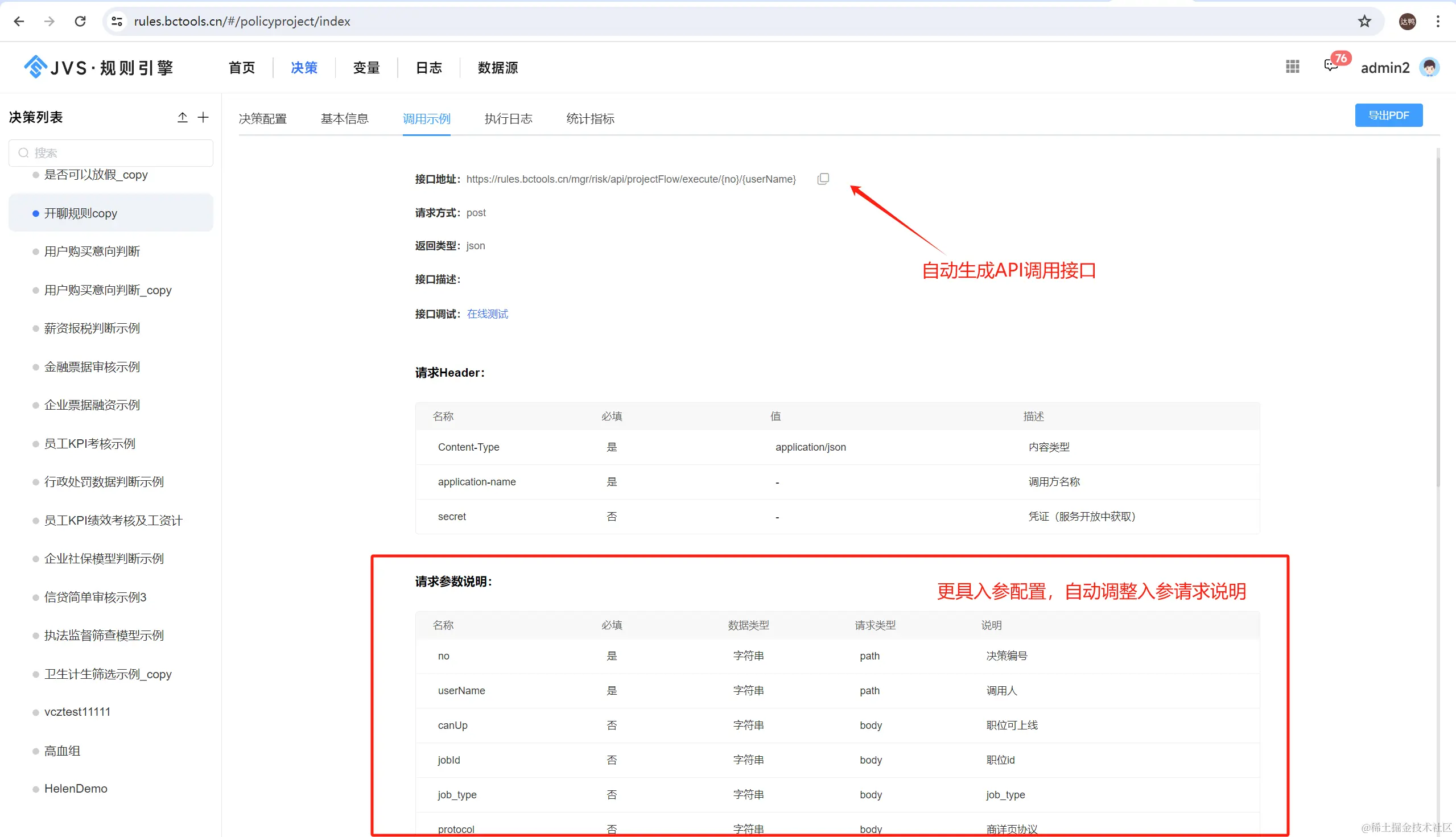Click the admin2 user avatar
The width and height of the screenshot is (1456, 837).
coord(1429,68)
